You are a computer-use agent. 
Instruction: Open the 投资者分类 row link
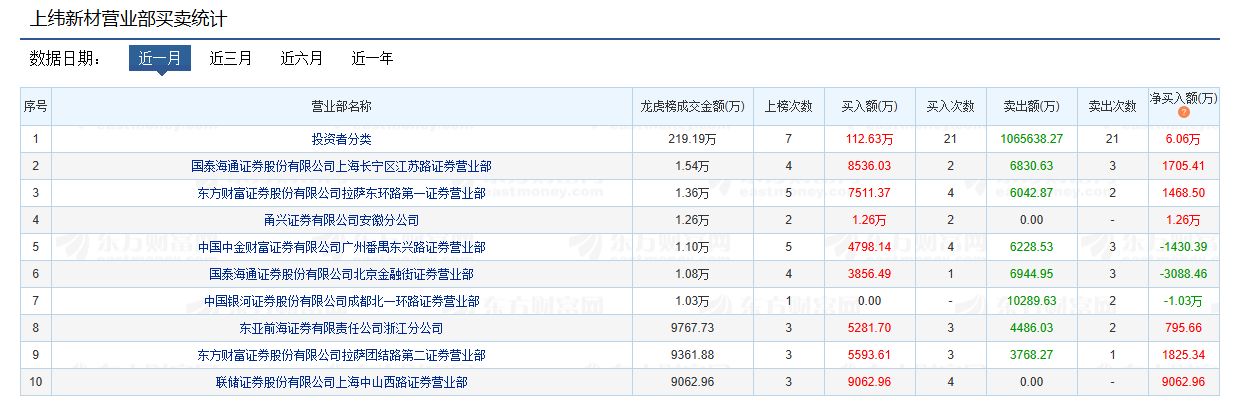341,139
